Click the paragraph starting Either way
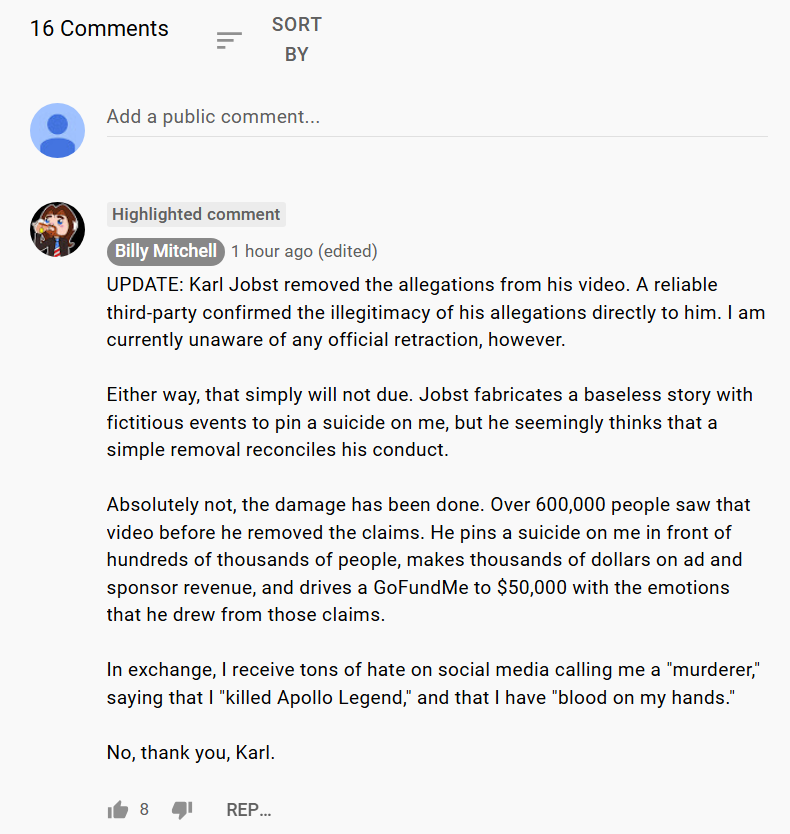The width and height of the screenshot is (790, 834). coord(430,422)
